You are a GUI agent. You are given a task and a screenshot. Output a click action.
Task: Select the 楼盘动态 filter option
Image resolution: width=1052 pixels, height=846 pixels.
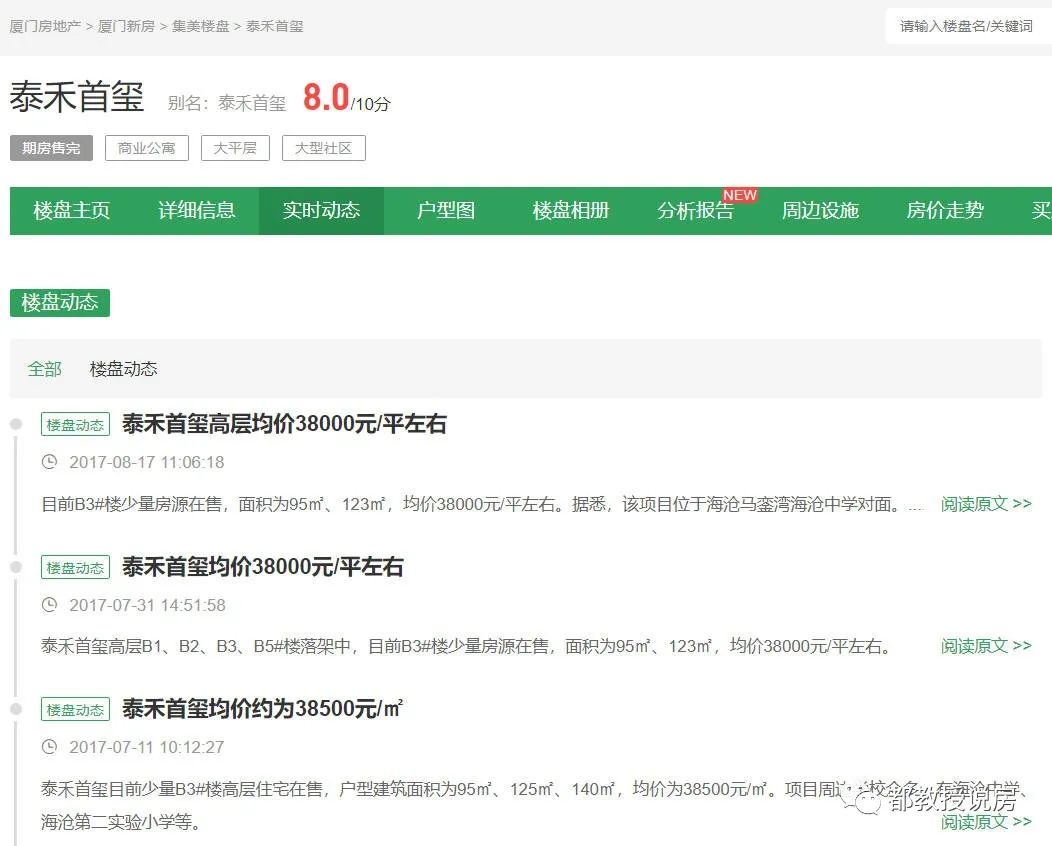coord(122,368)
